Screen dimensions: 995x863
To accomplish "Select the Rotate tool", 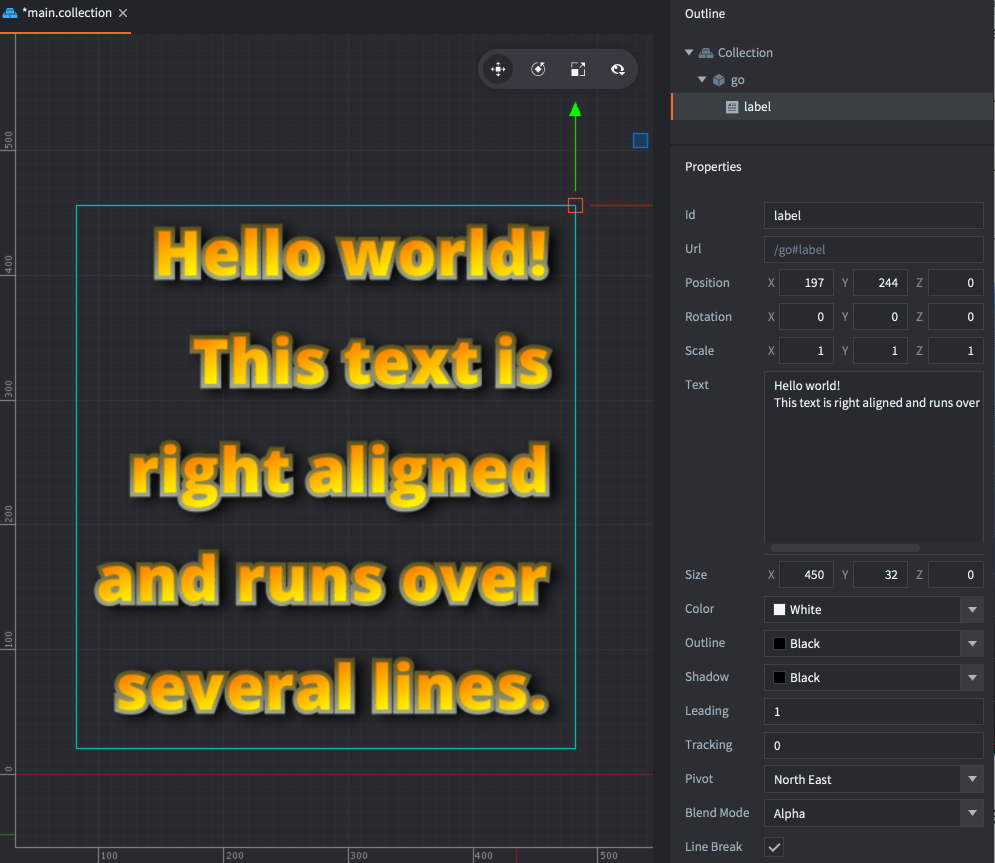I will tap(538, 69).
